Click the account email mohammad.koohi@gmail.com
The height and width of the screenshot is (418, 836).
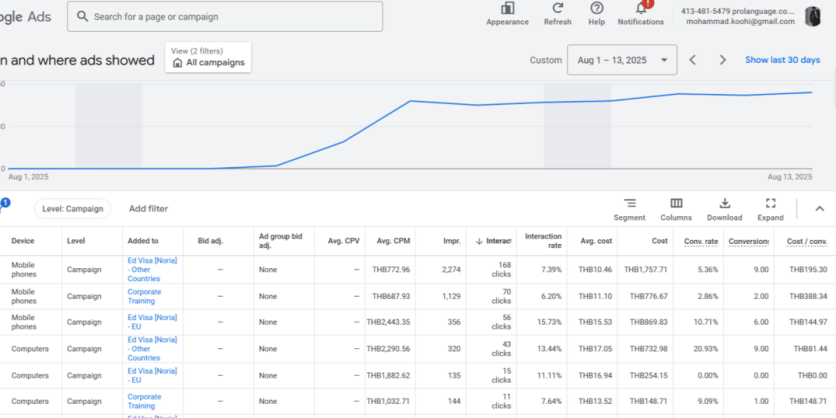pos(741,22)
